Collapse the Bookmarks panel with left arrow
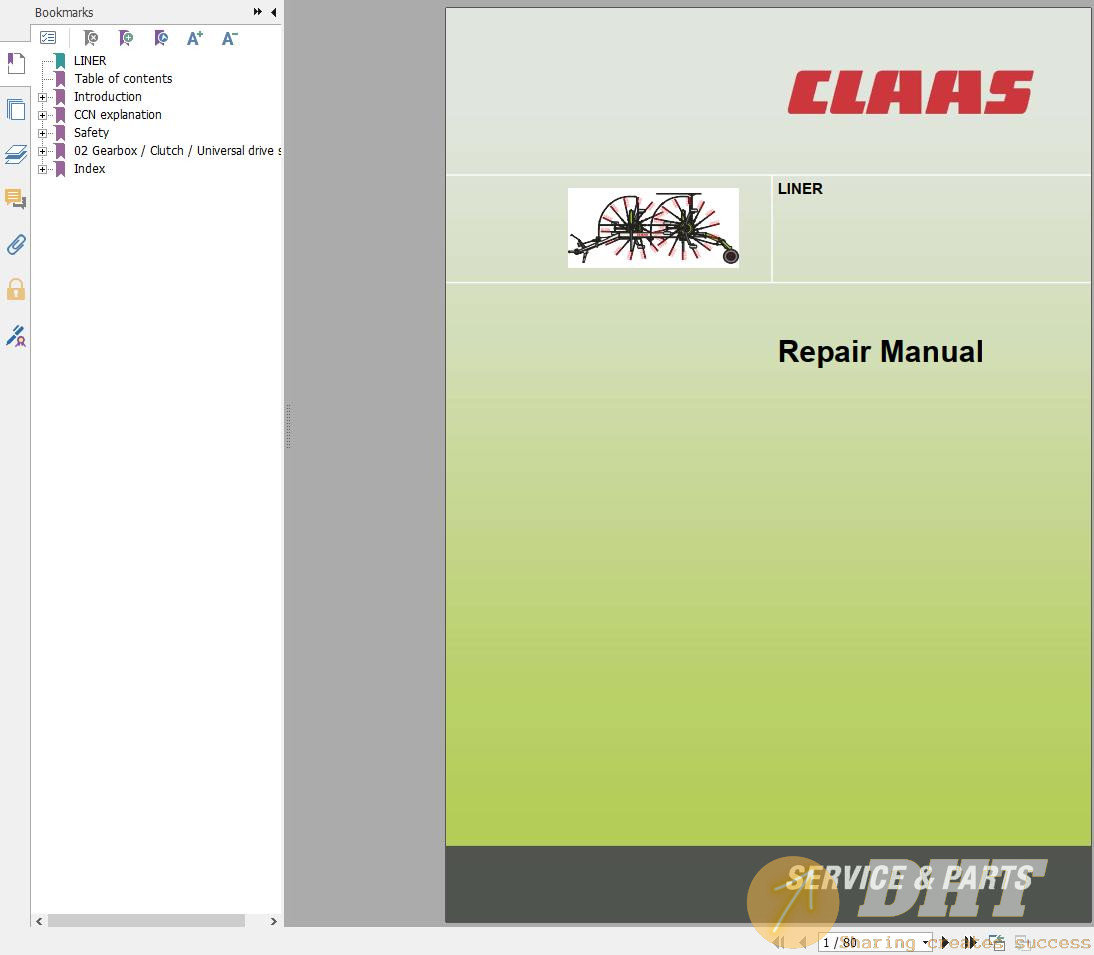 pyautogui.click(x=274, y=12)
